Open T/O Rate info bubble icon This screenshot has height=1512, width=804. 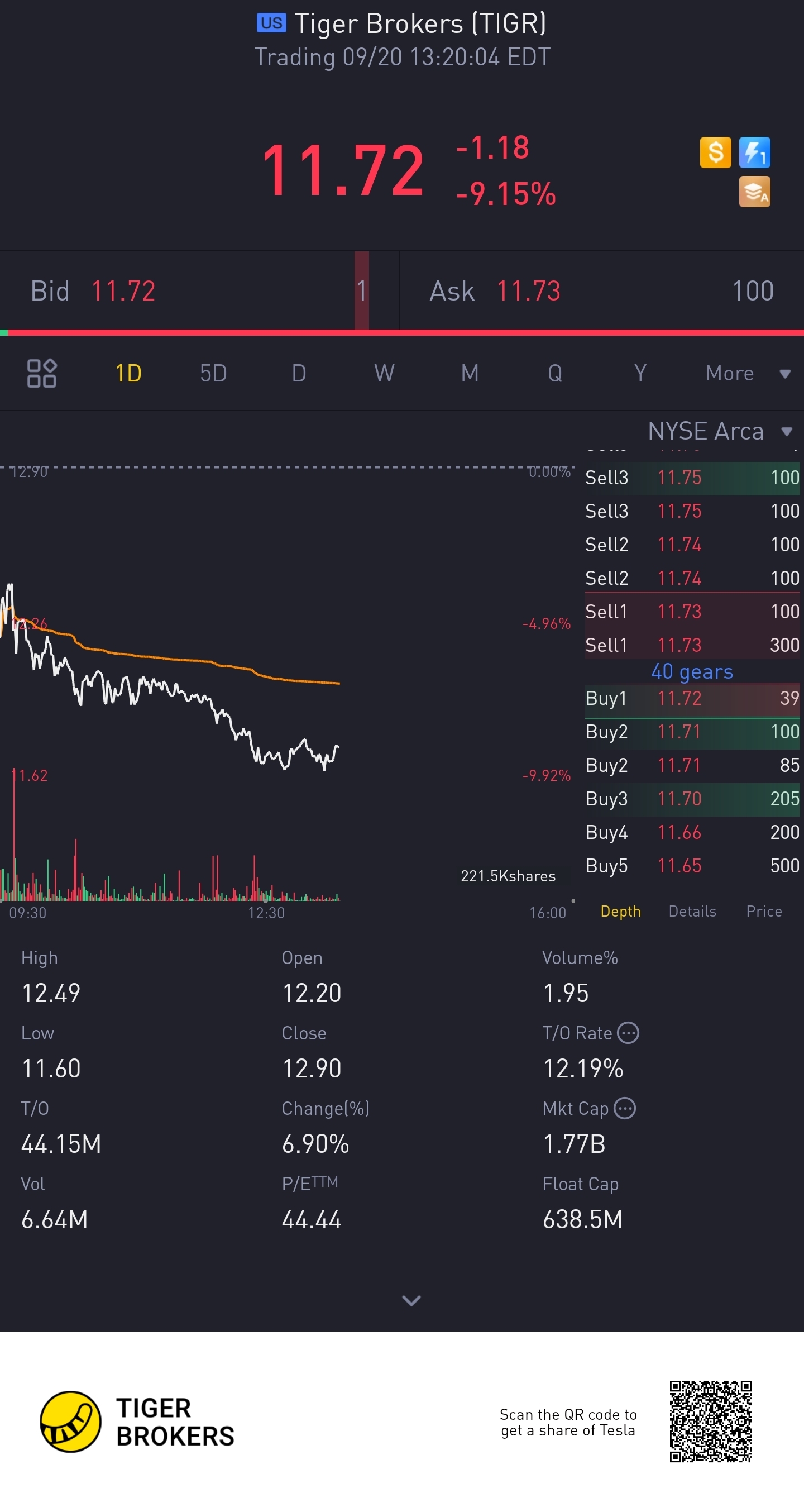point(629,1033)
